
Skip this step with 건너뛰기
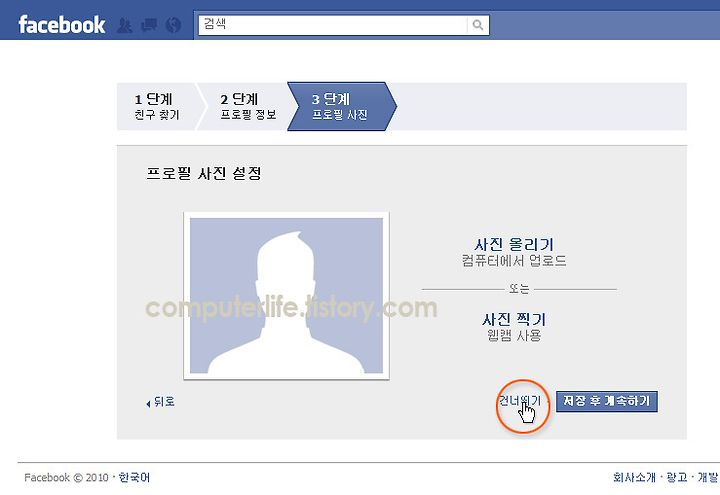tap(519, 401)
